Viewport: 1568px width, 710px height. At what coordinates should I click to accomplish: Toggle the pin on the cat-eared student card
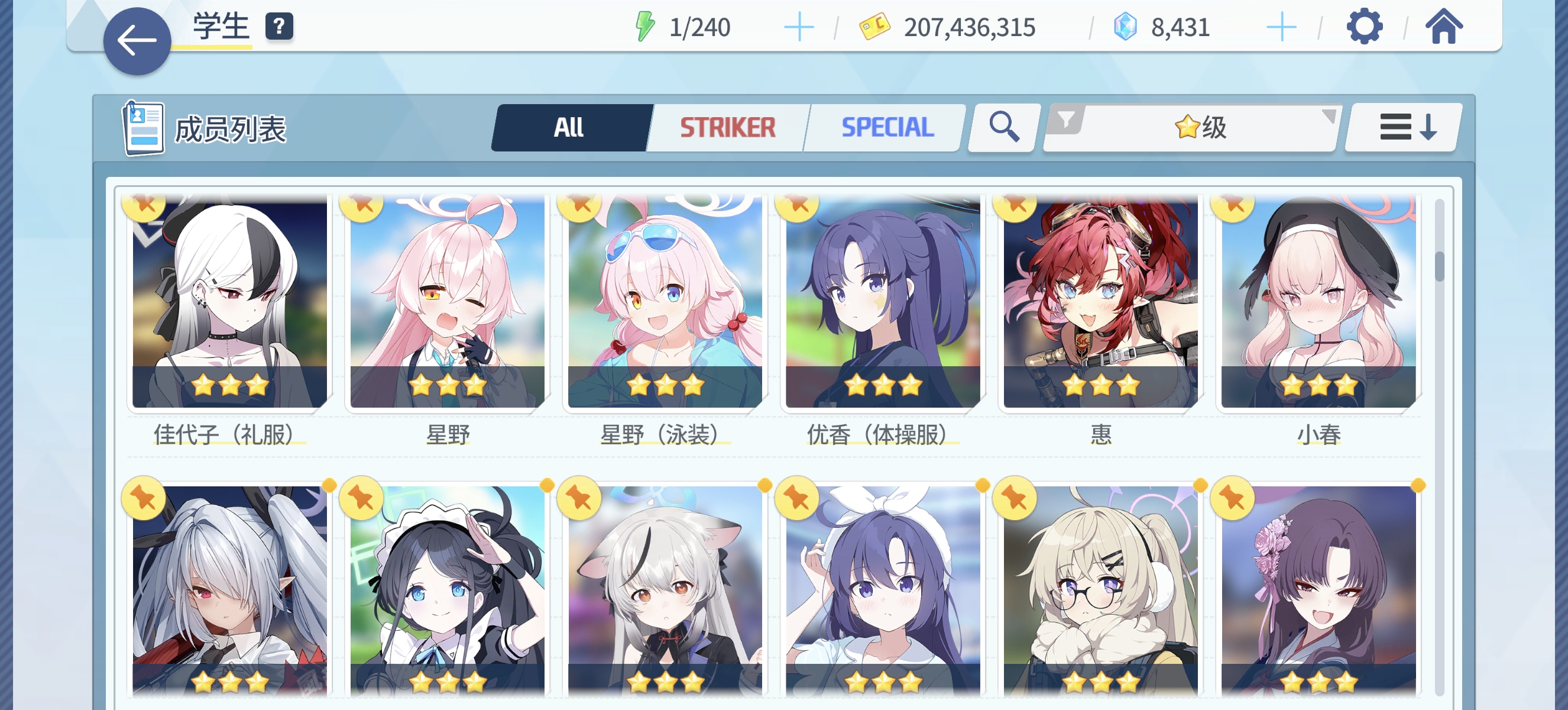coord(579,498)
